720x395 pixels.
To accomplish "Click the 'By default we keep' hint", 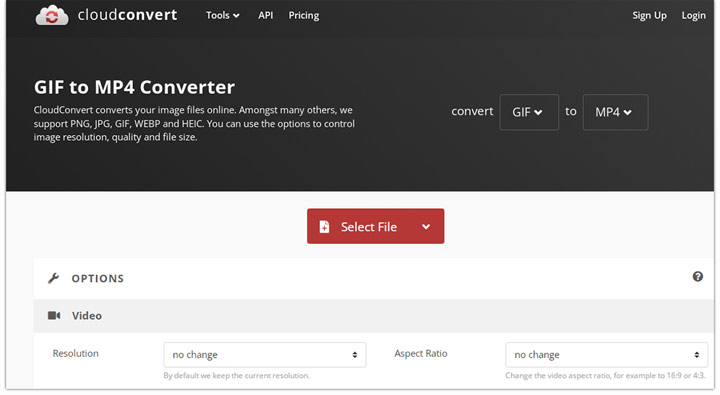I will pos(236,376).
